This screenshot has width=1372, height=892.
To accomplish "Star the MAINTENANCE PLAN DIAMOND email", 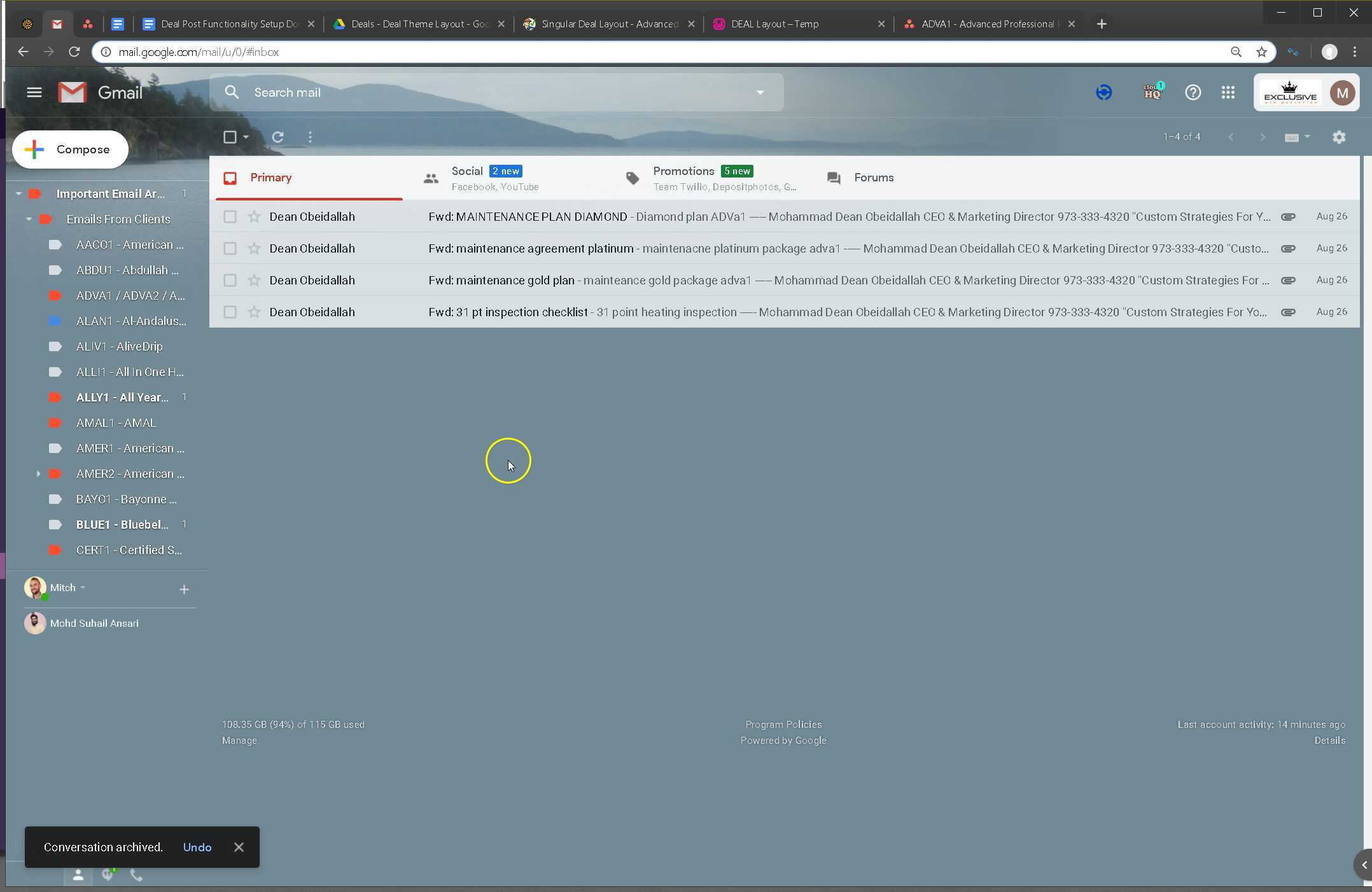I will [x=254, y=216].
